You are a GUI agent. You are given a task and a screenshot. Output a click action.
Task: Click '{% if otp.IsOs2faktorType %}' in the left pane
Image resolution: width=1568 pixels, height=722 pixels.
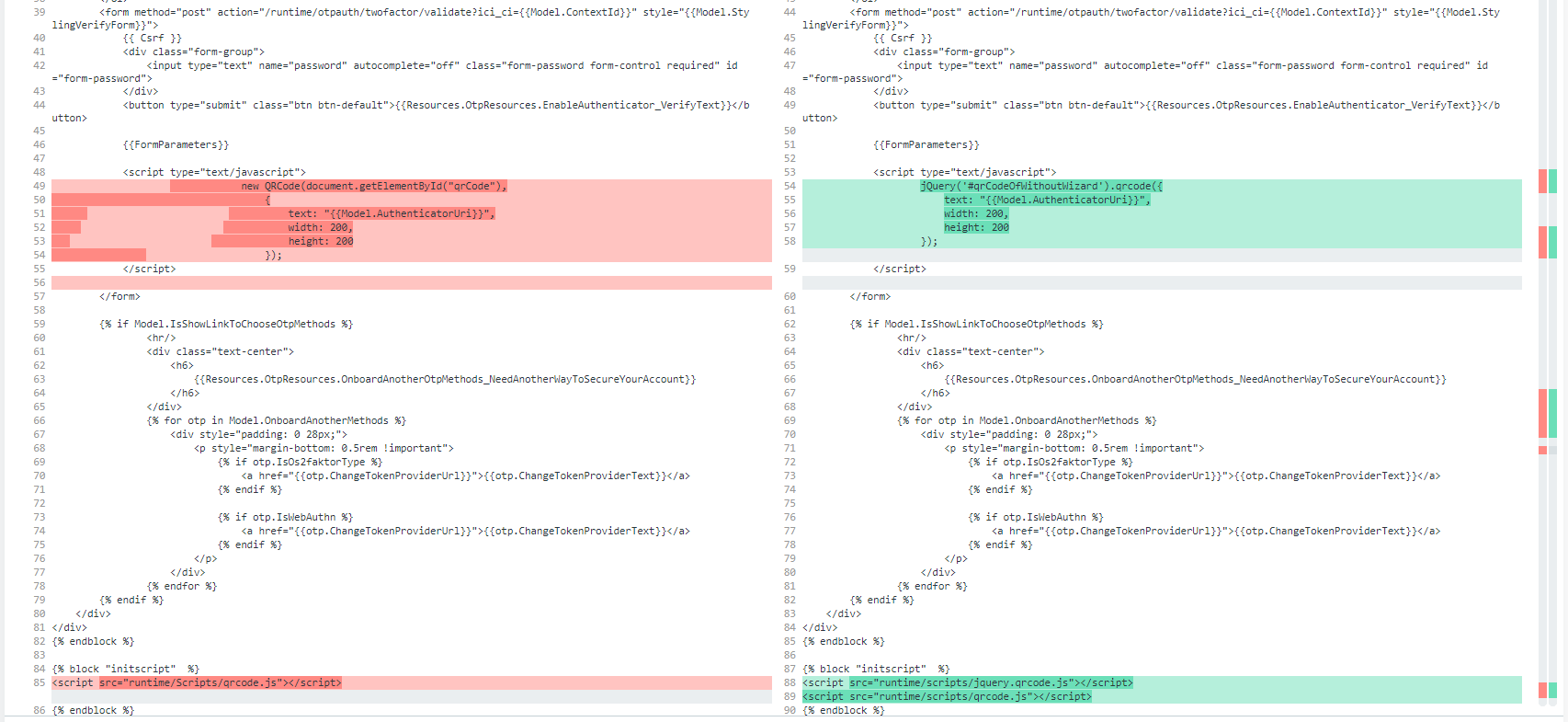click(x=300, y=462)
